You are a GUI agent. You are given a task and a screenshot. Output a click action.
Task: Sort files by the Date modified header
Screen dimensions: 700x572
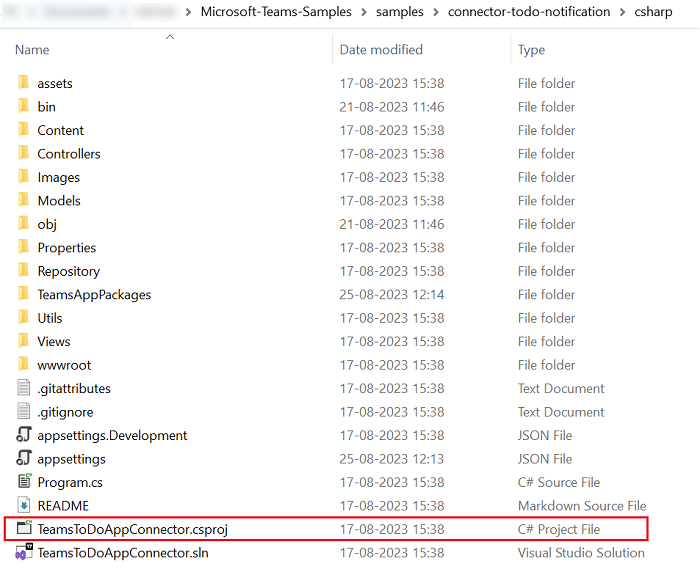(x=381, y=50)
